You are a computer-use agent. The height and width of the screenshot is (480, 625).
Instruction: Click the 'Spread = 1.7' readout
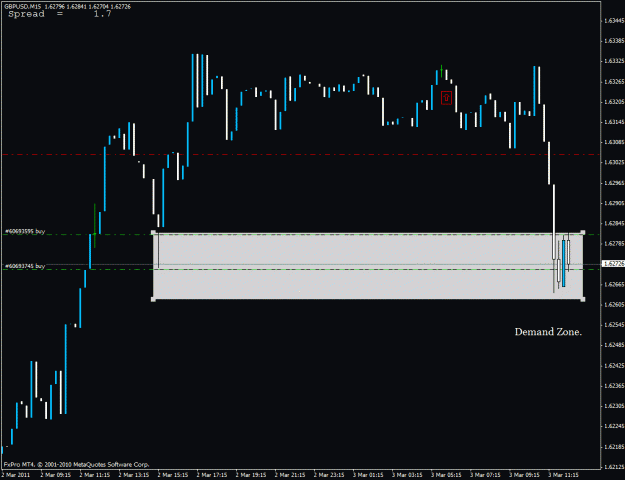coord(60,14)
